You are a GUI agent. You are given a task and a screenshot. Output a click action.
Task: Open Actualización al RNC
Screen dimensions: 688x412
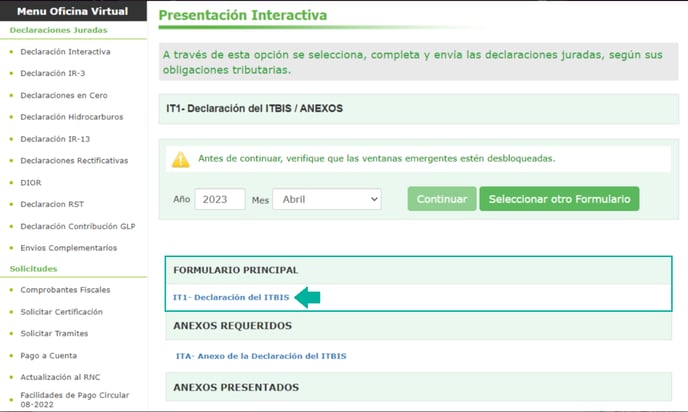pos(60,377)
